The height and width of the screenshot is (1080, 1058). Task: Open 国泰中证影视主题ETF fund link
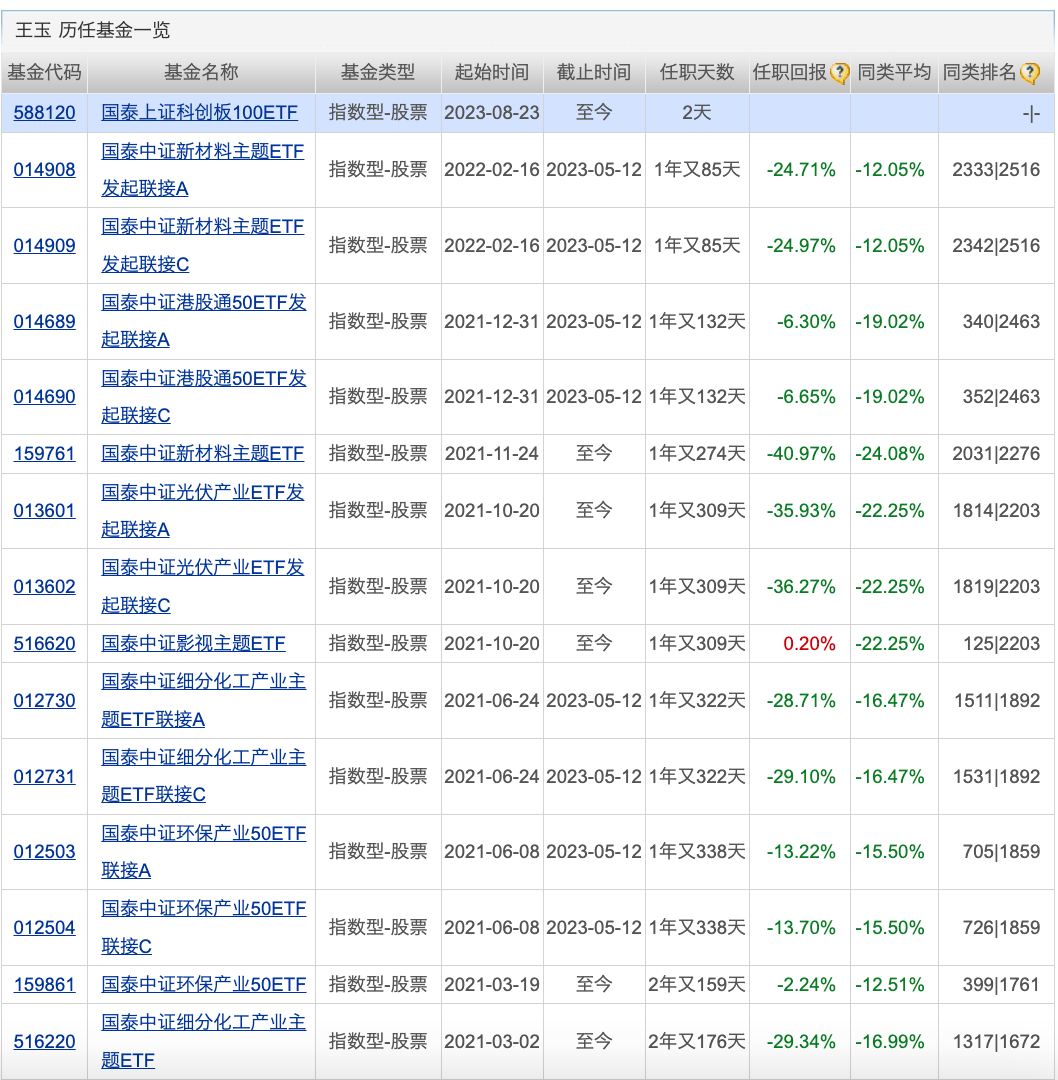click(x=194, y=644)
